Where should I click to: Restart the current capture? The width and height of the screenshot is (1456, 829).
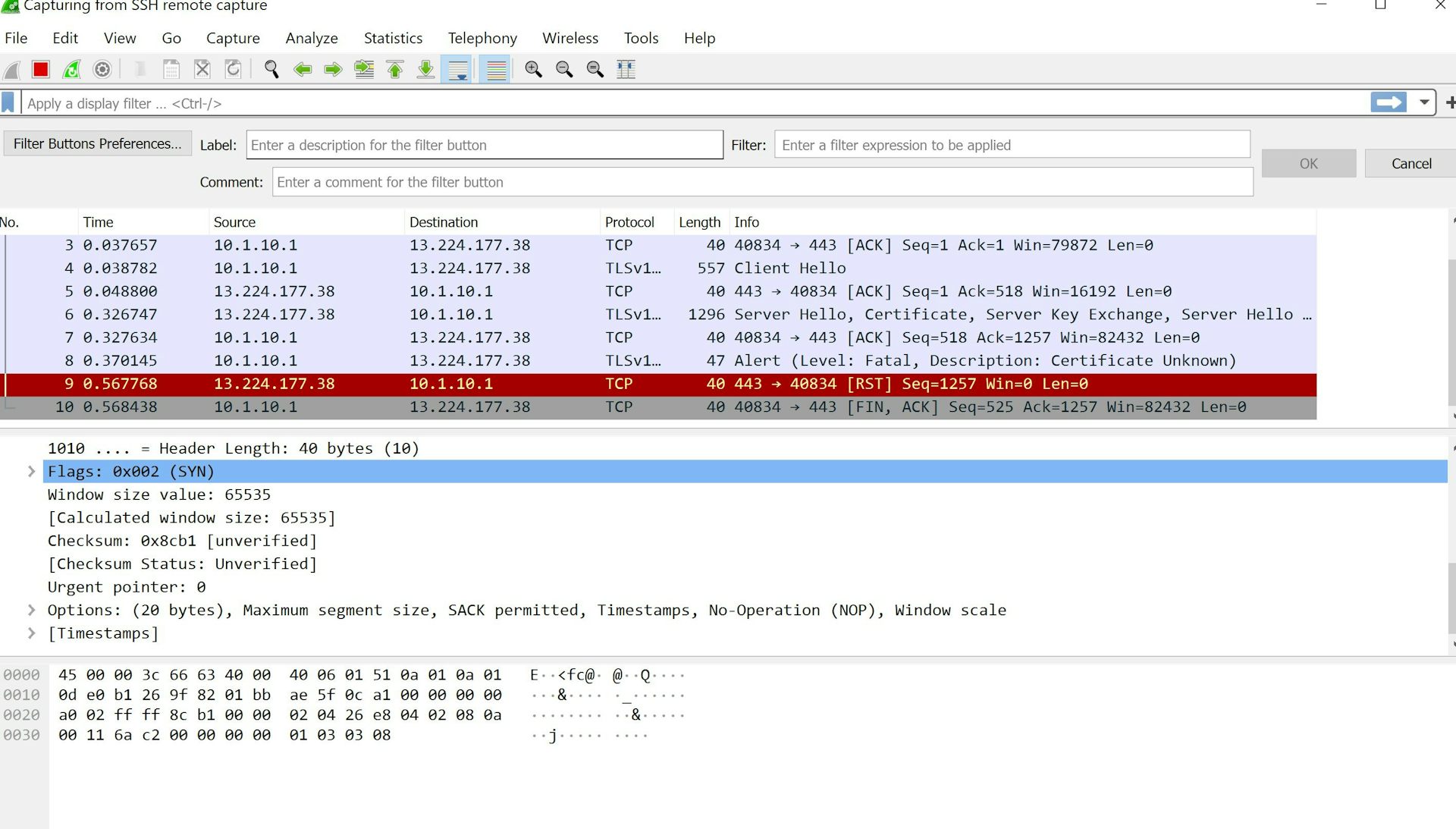[x=71, y=70]
